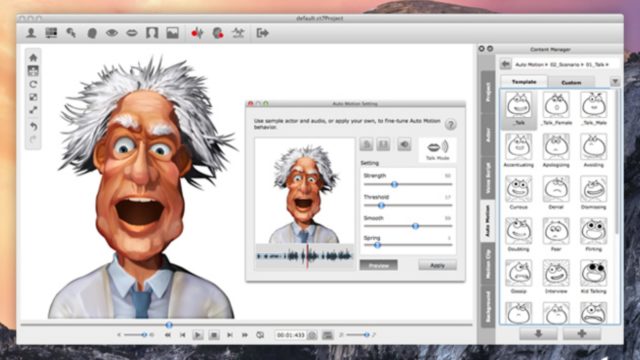
Task: Choose the rotate tool in left toolbar
Action: [33, 84]
